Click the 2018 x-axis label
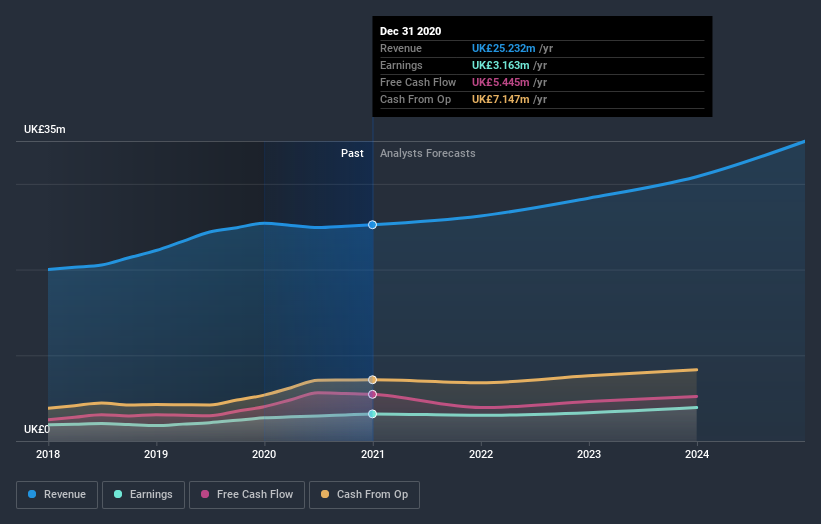This screenshot has height=524, width=821. [48, 454]
